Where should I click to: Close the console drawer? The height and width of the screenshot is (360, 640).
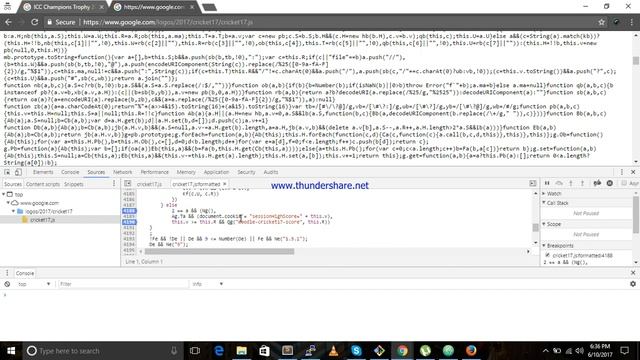(x=633, y=273)
